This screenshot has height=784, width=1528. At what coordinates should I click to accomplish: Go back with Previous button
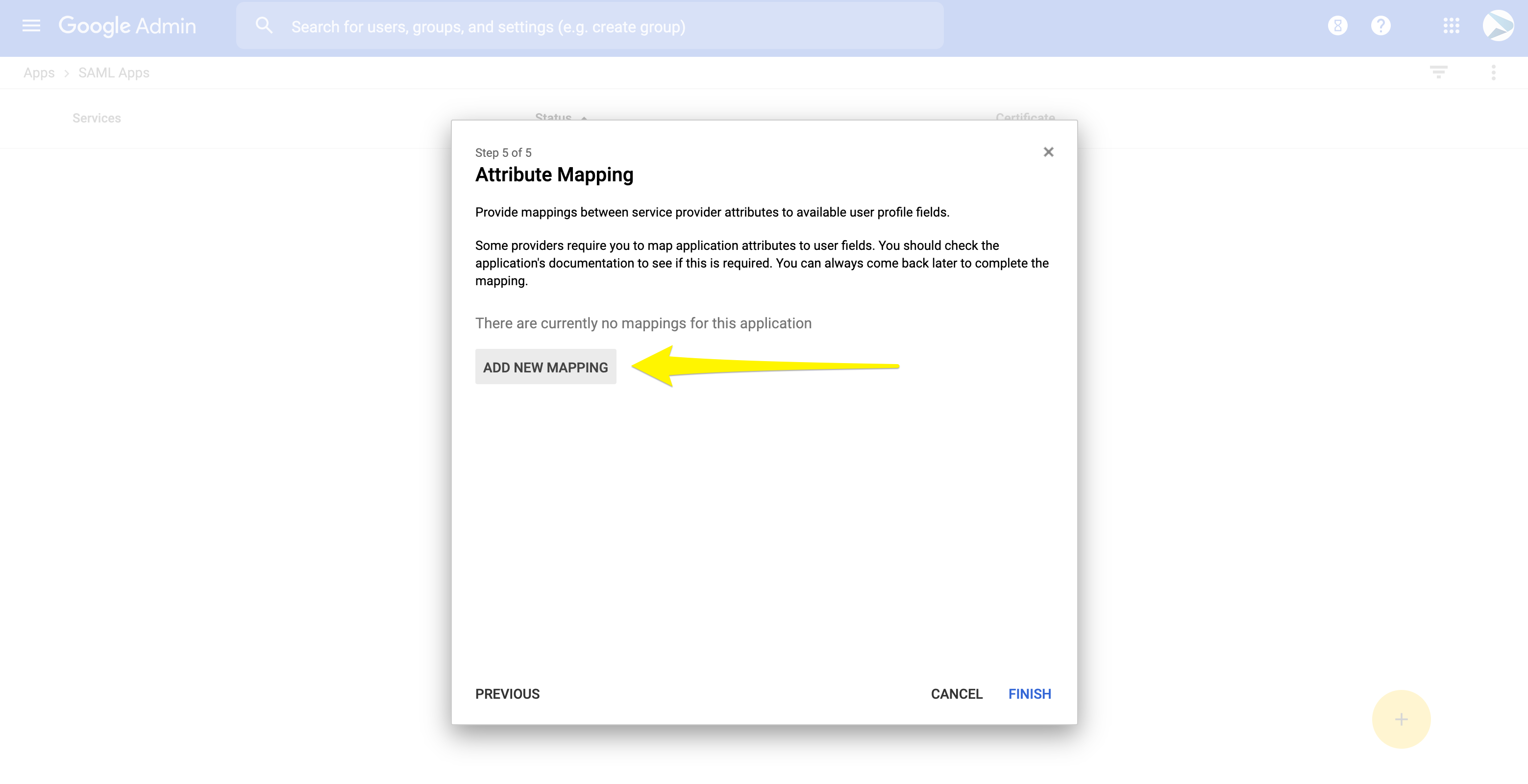pos(507,694)
